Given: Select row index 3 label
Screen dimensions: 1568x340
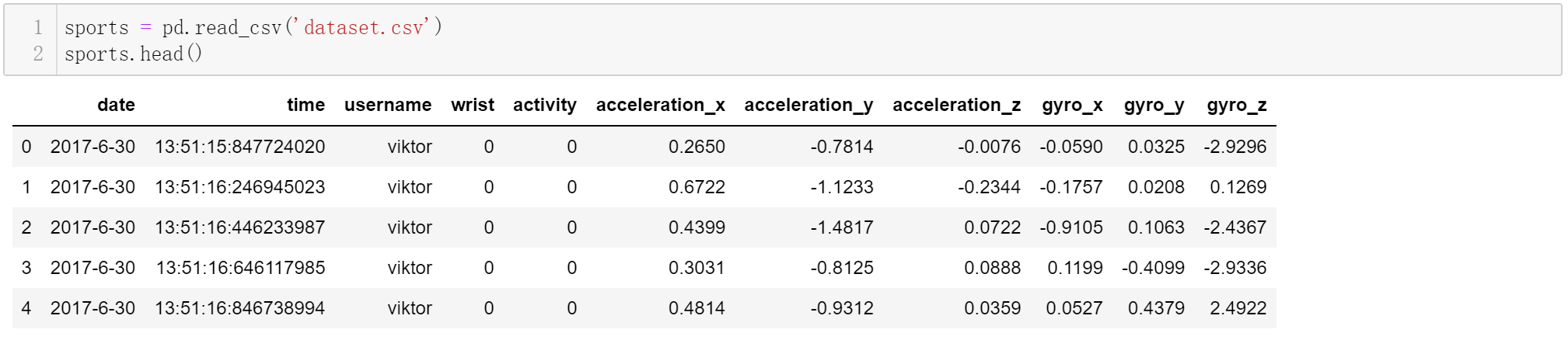Looking at the screenshot, I should coord(26,268).
